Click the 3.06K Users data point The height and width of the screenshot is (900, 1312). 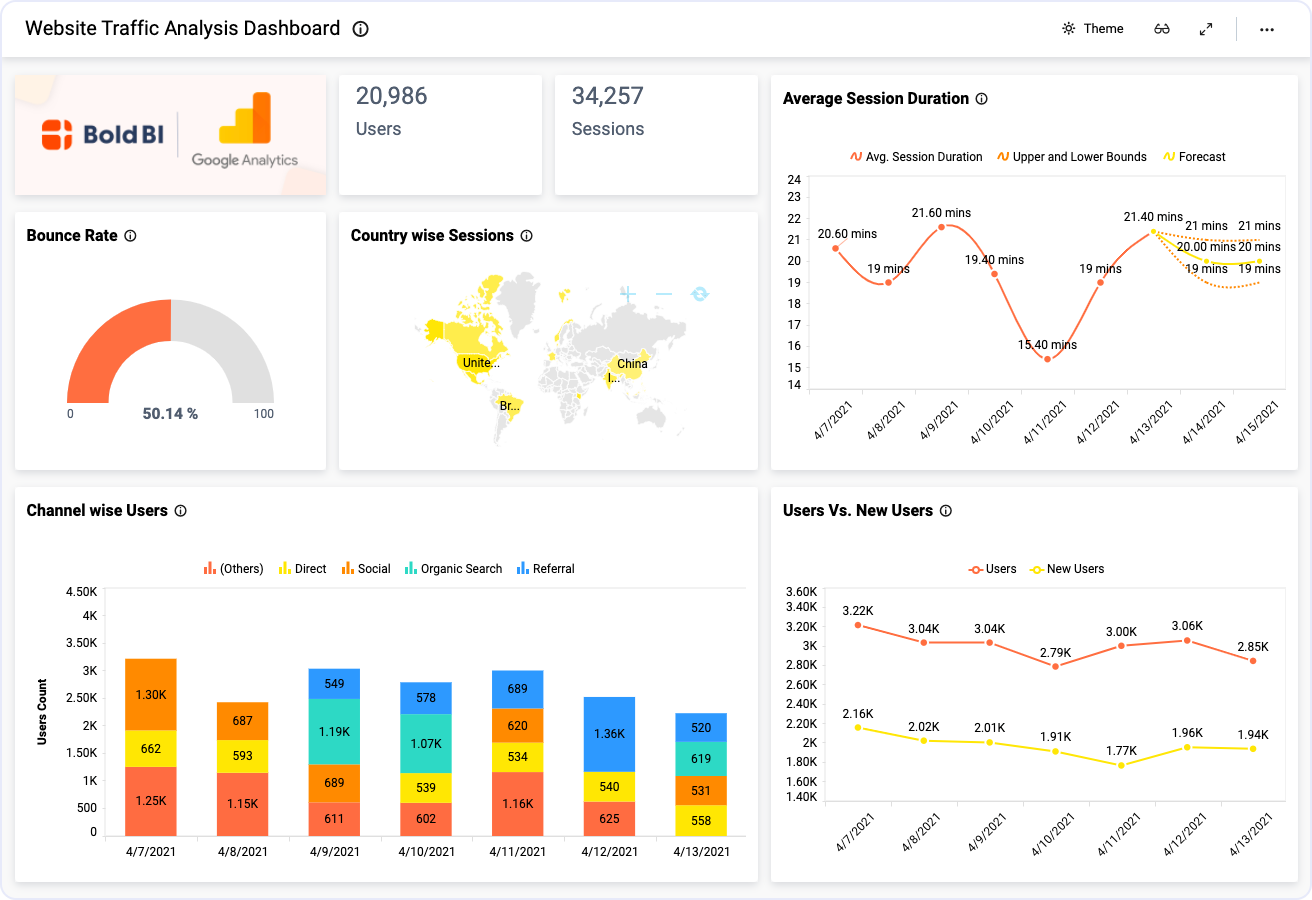pyautogui.click(x=1187, y=640)
